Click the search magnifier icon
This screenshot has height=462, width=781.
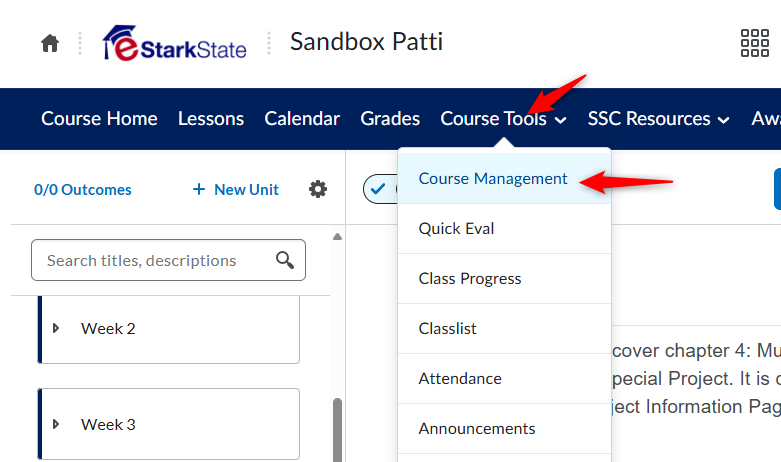click(285, 260)
